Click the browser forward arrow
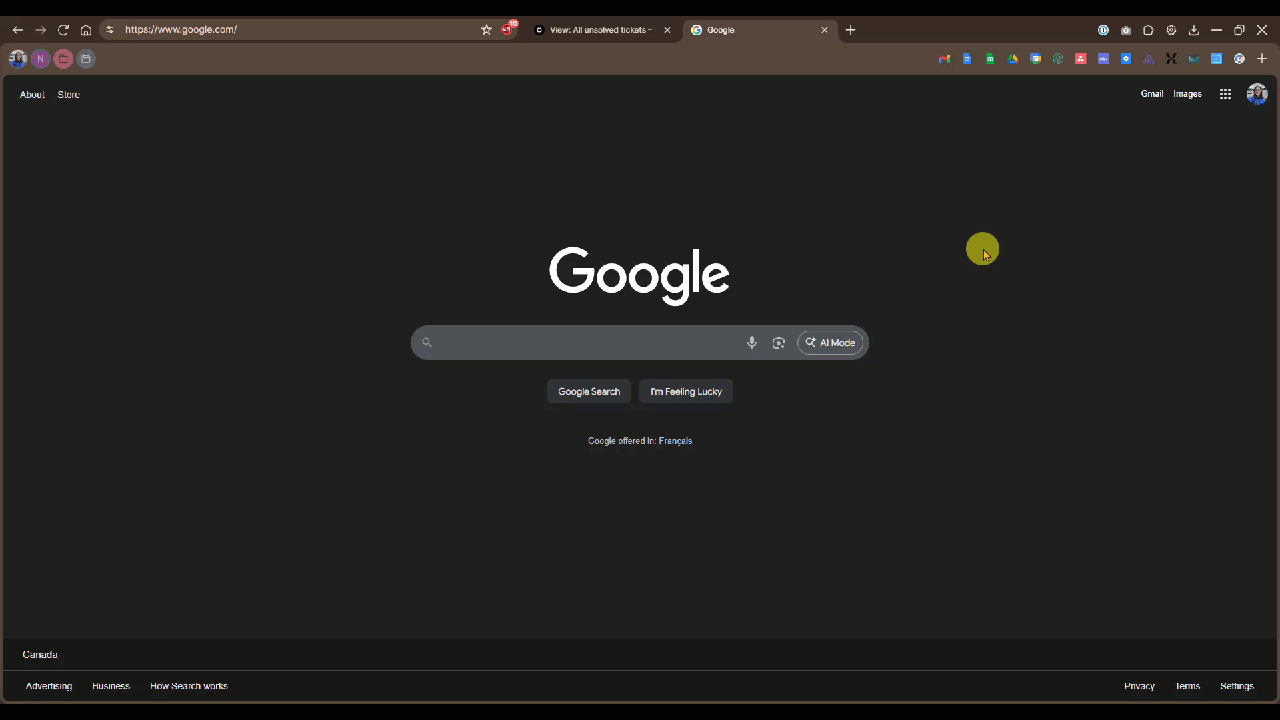1280x720 pixels. [x=41, y=30]
